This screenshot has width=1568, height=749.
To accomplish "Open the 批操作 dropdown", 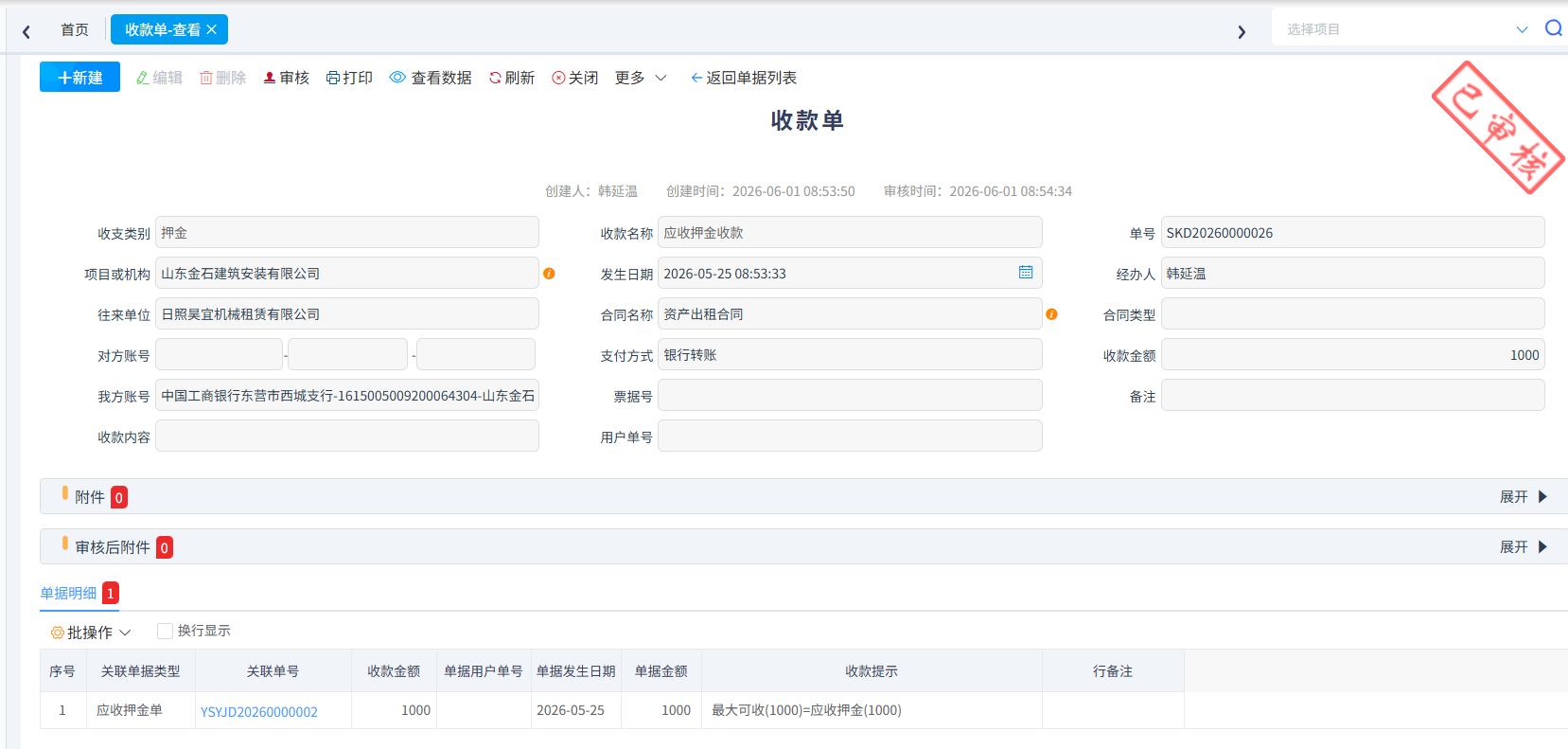I will point(91,632).
